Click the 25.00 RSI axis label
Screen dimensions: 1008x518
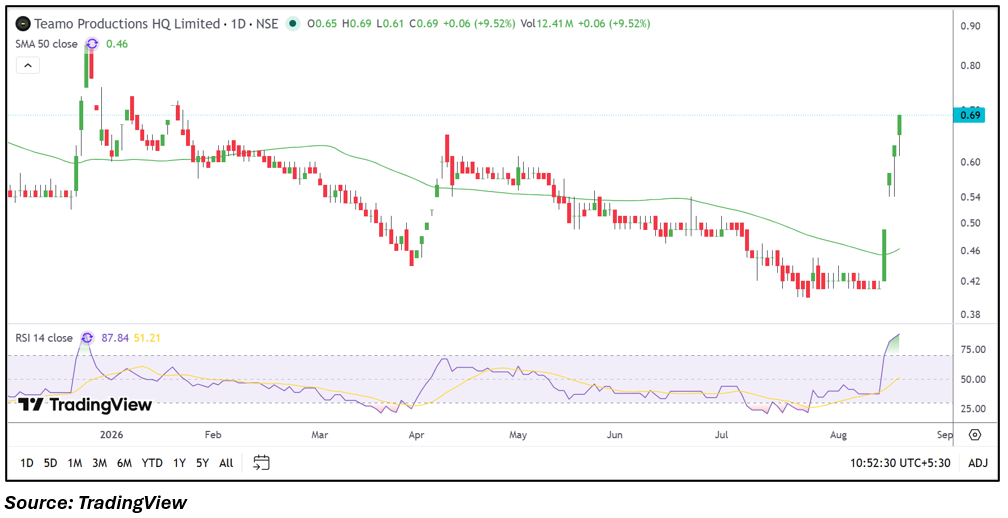[972, 408]
